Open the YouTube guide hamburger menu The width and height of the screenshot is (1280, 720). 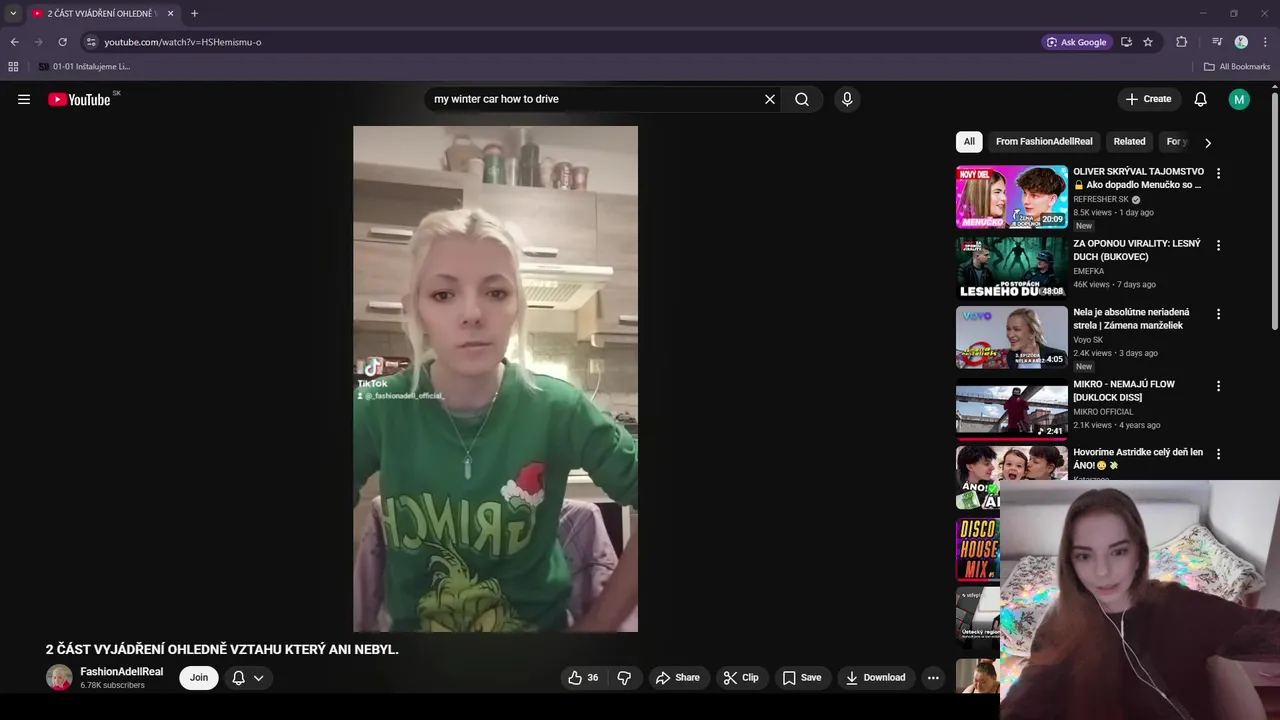pos(24,99)
